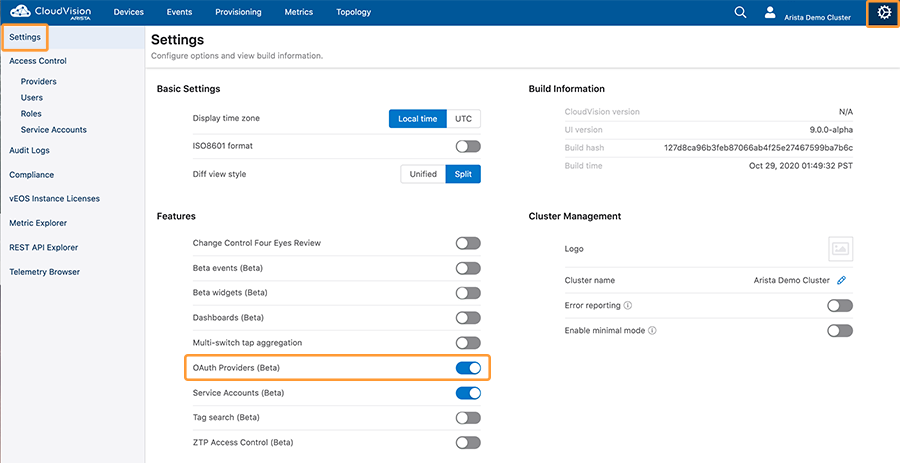This screenshot has height=463, width=900.
Task: Open Roles under Access Control
Action: coord(31,114)
